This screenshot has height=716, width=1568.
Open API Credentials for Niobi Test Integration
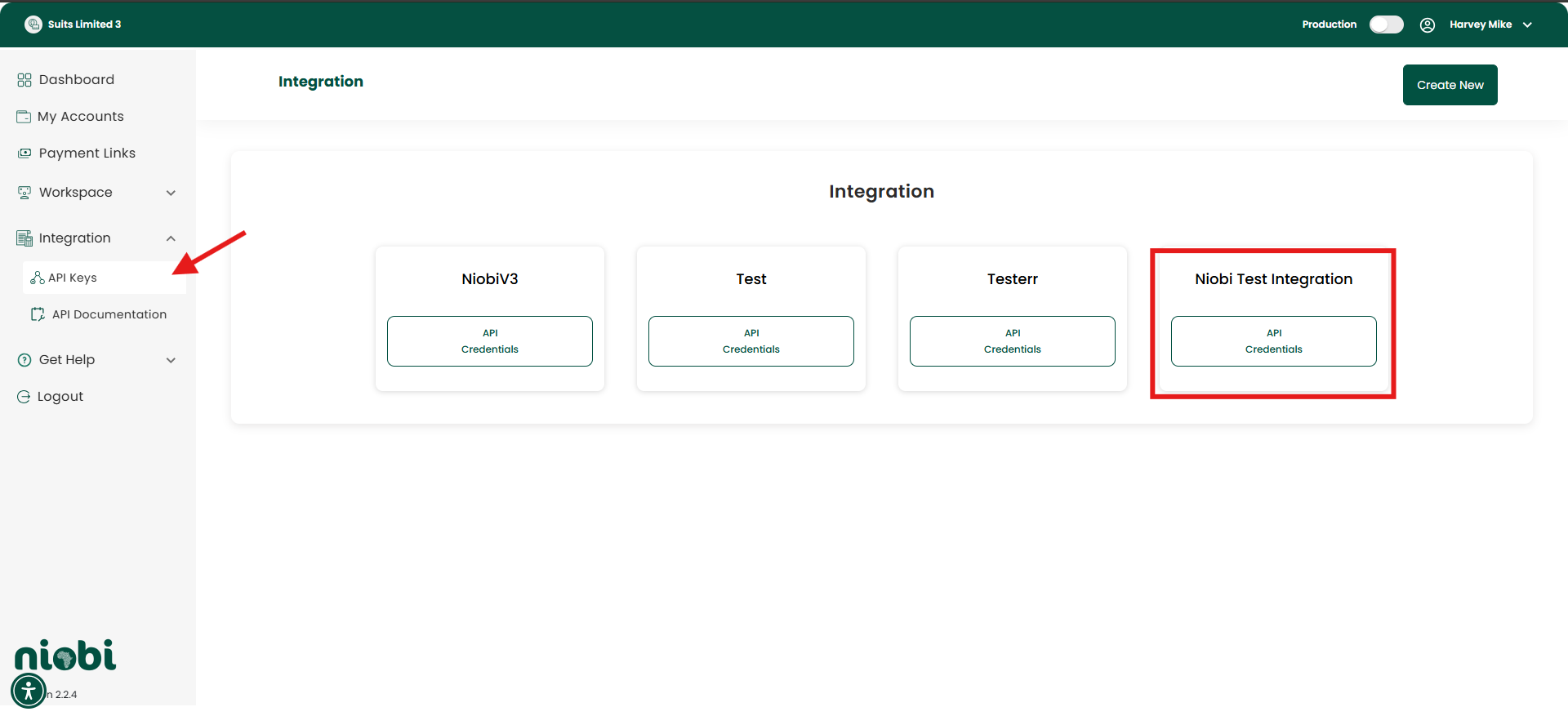click(x=1274, y=341)
